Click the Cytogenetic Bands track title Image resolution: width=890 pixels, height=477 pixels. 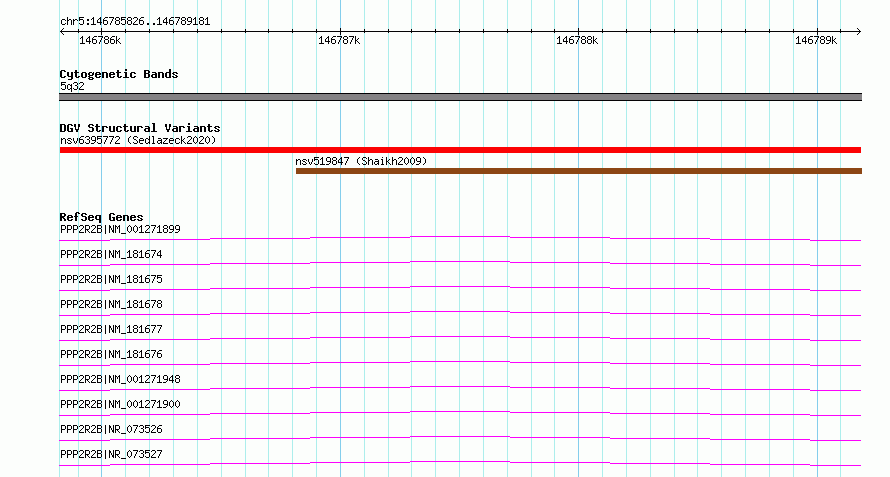(119, 74)
